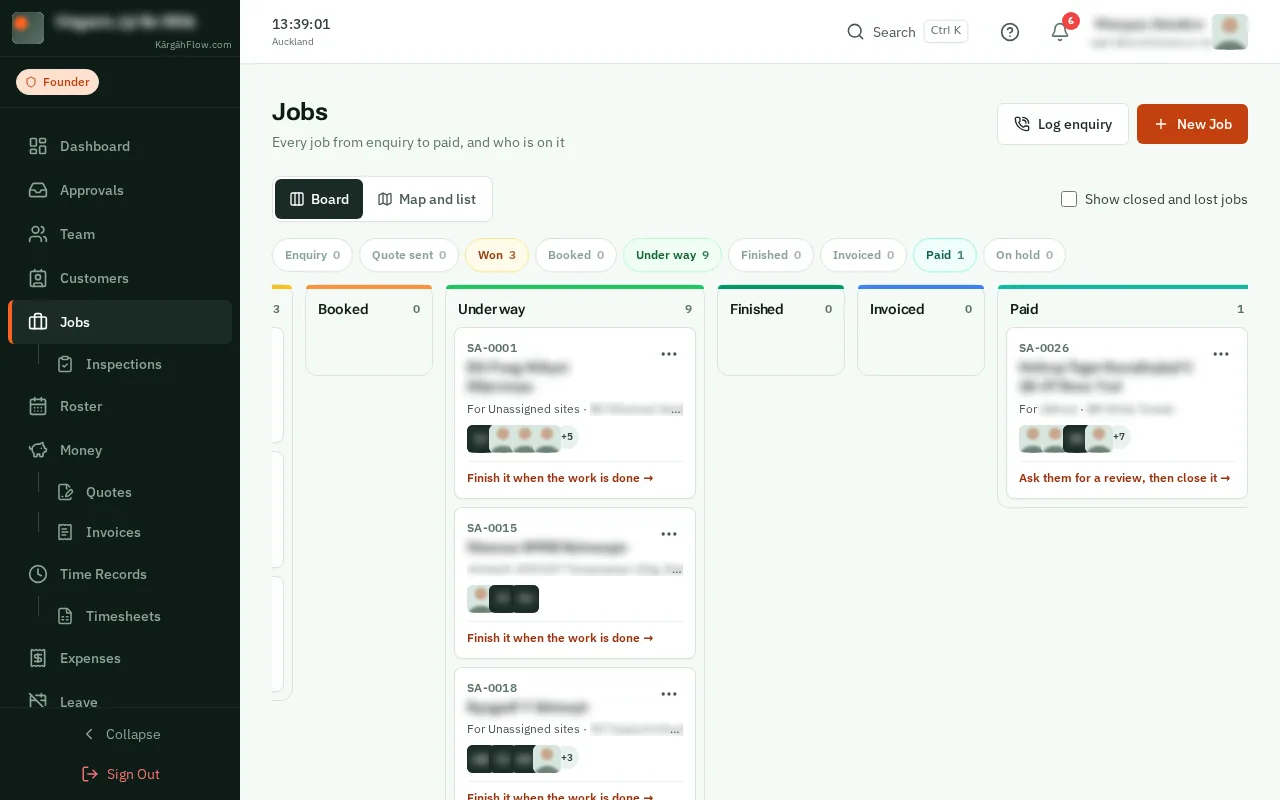Collapse the sidebar navigation

[120, 734]
